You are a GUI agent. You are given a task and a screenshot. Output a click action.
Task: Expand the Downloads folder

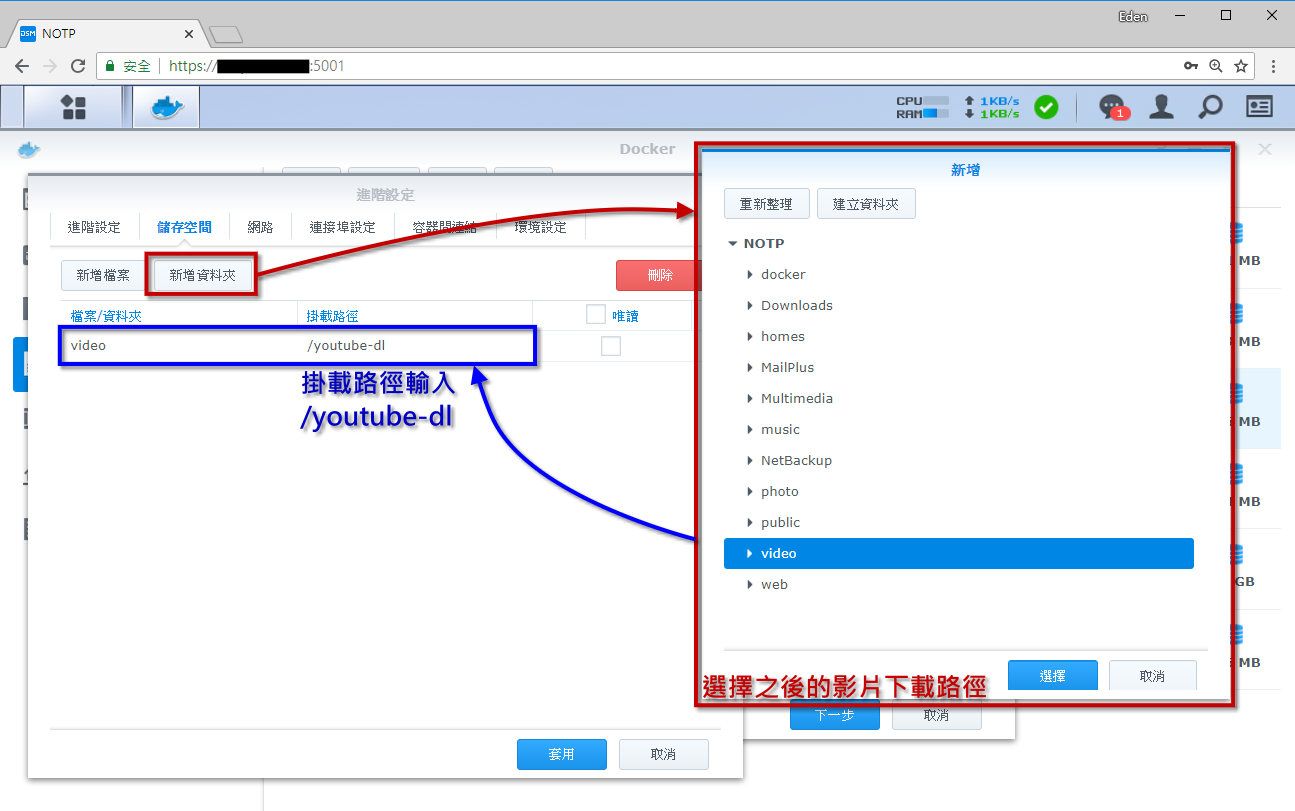pyautogui.click(x=750, y=305)
